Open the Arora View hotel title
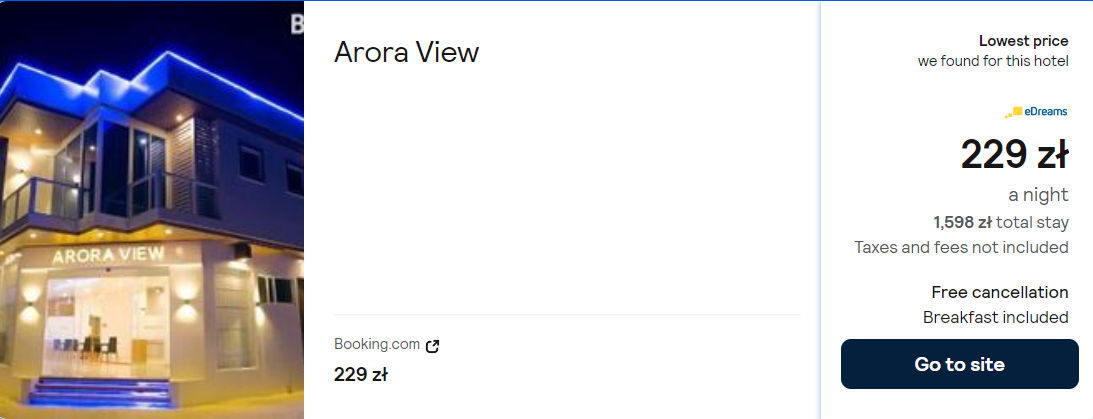Image resolution: width=1093 pixels, height=419 pixels. tap(406, 52)
